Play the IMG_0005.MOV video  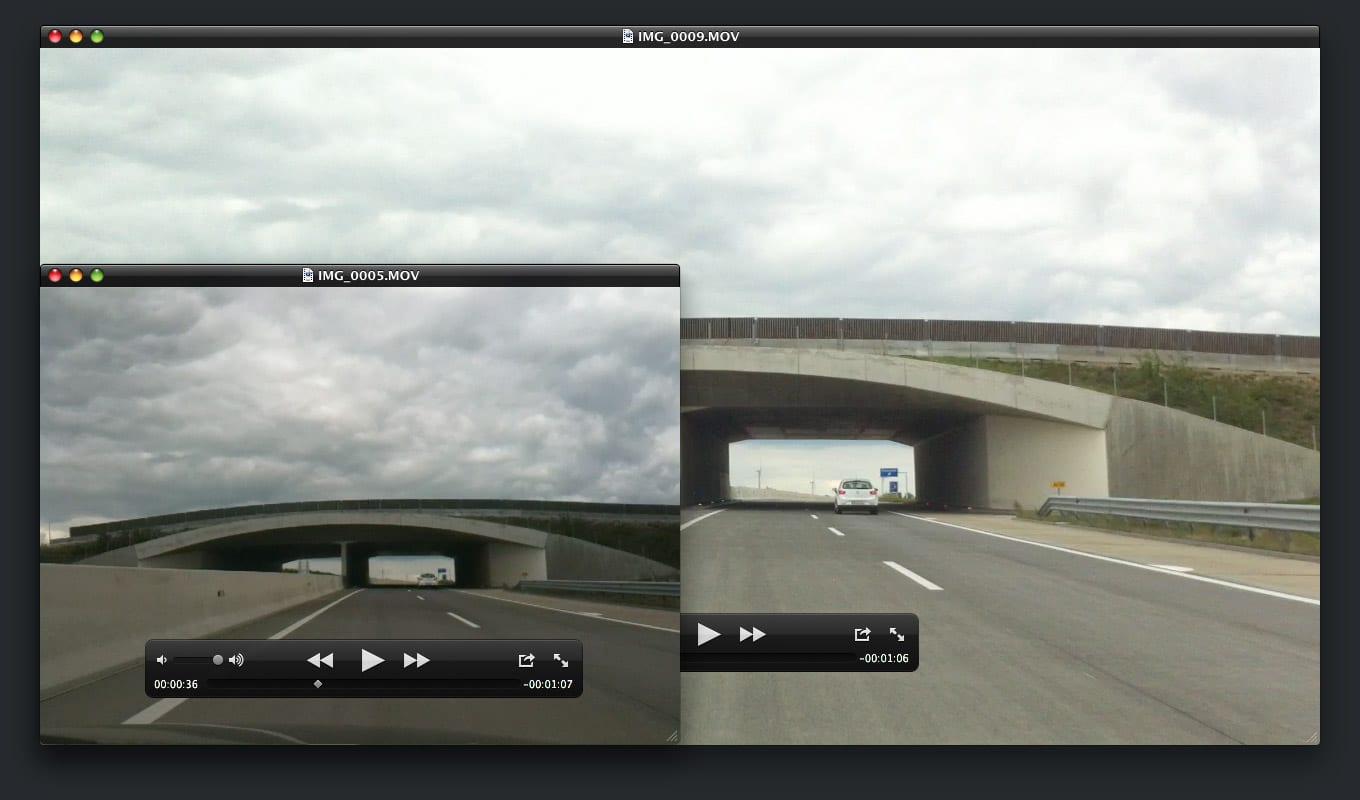[x=373, y=660]
